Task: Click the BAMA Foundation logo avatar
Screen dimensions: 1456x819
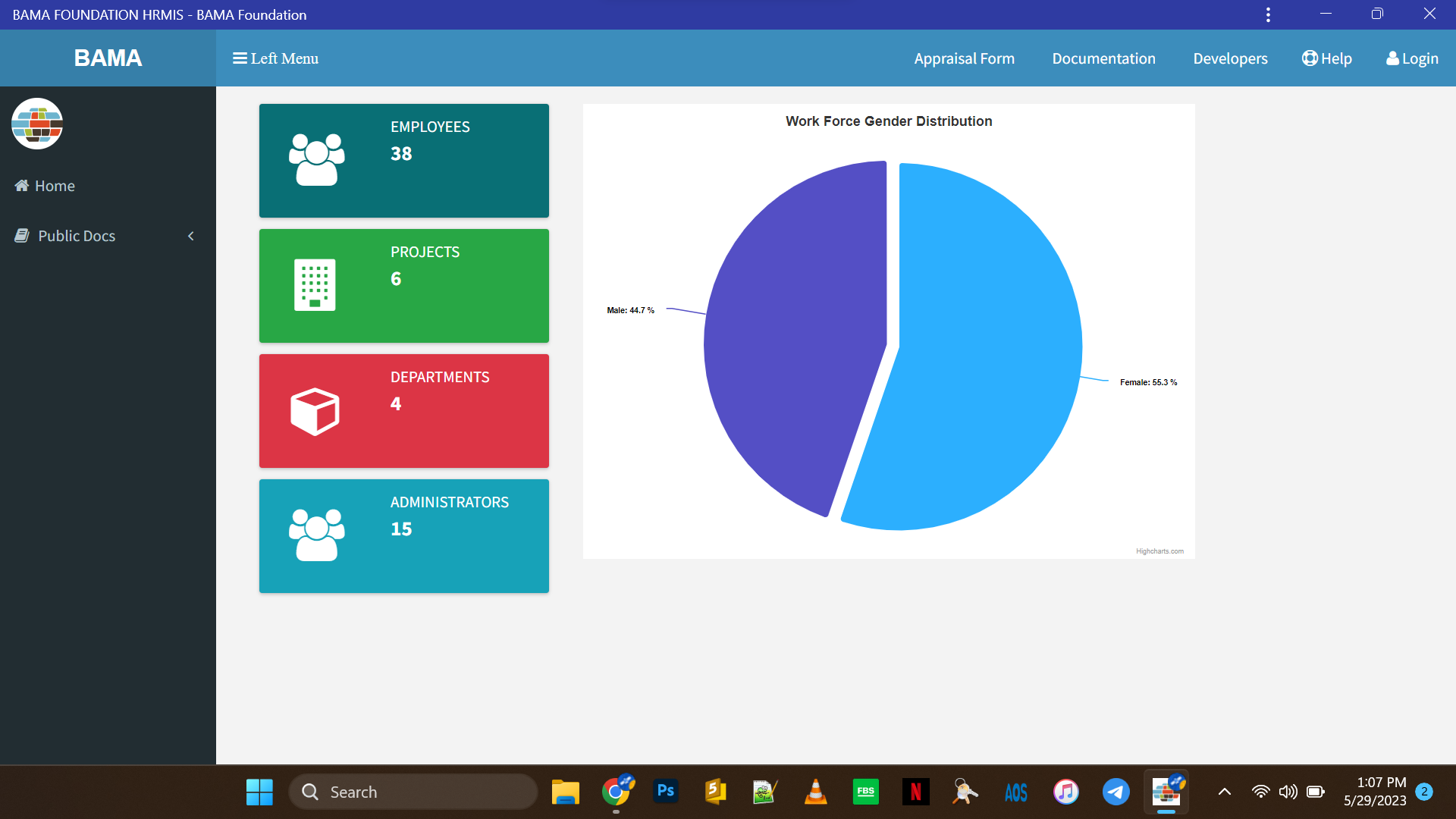Action: click(x=37, y=124)
